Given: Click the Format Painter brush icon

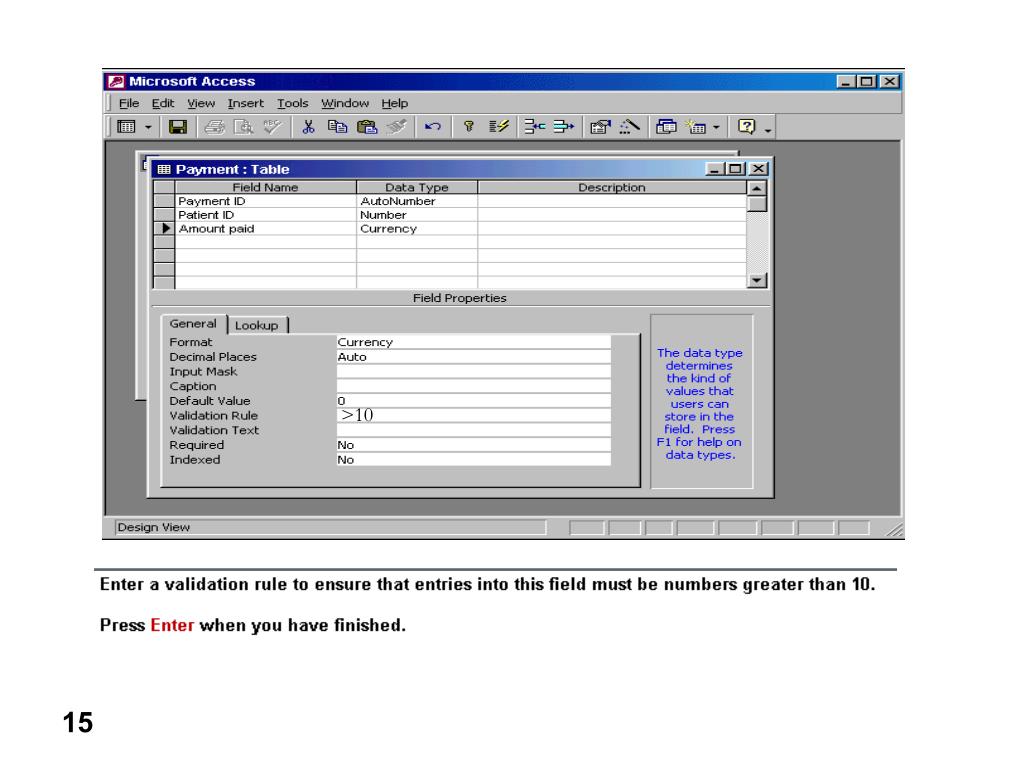Looking at the screenshot, I should (x=396, y=127).
